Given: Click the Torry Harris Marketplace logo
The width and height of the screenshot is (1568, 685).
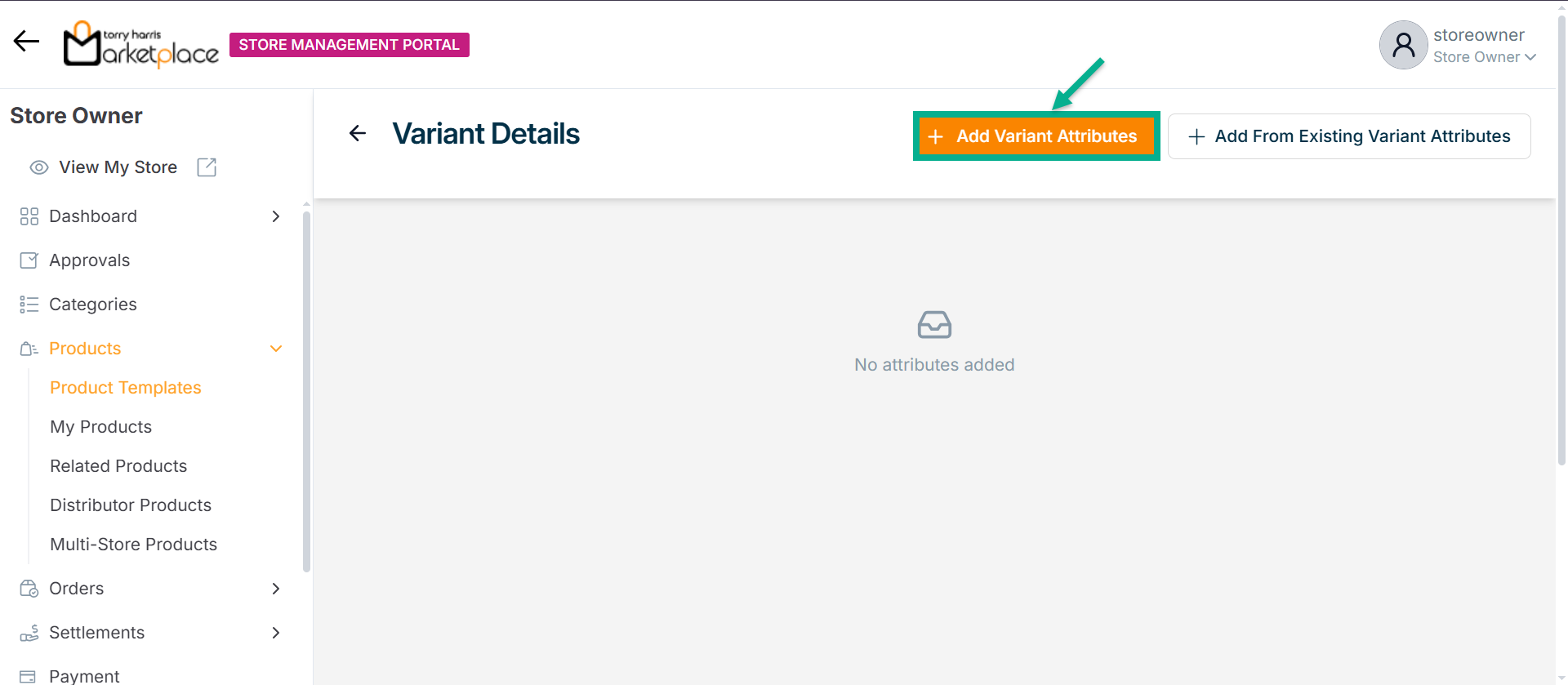Looking at the screenshot, I should pyautogui.click(x=141, y=45).
